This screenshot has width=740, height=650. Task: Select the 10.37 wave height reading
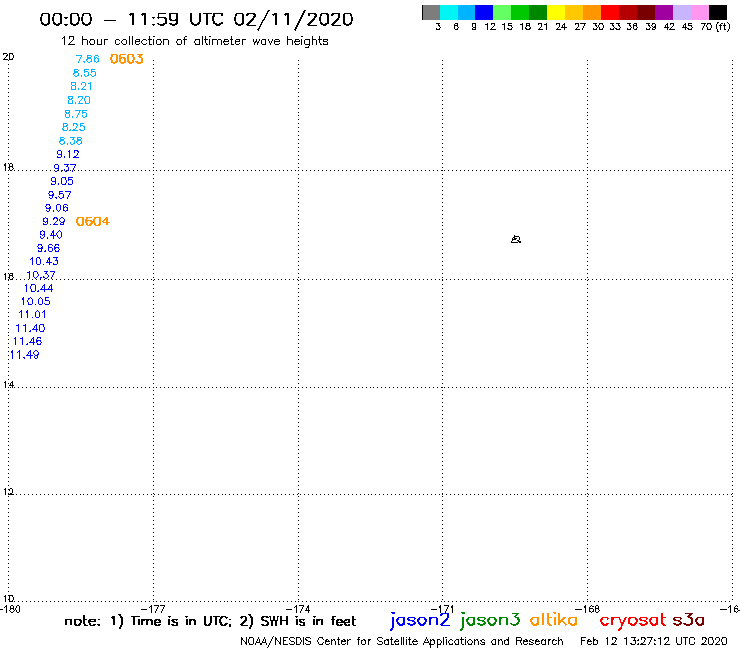point(41,275)
